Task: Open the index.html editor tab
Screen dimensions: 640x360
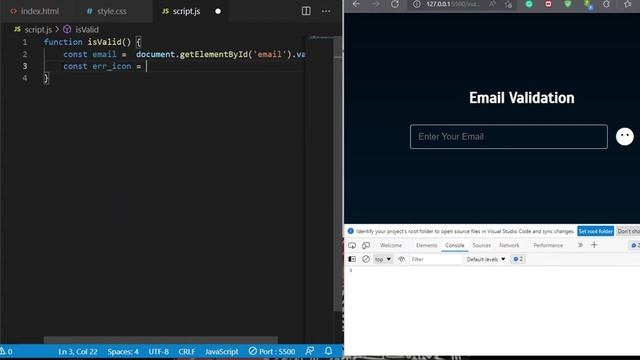Action: (34, 11)
